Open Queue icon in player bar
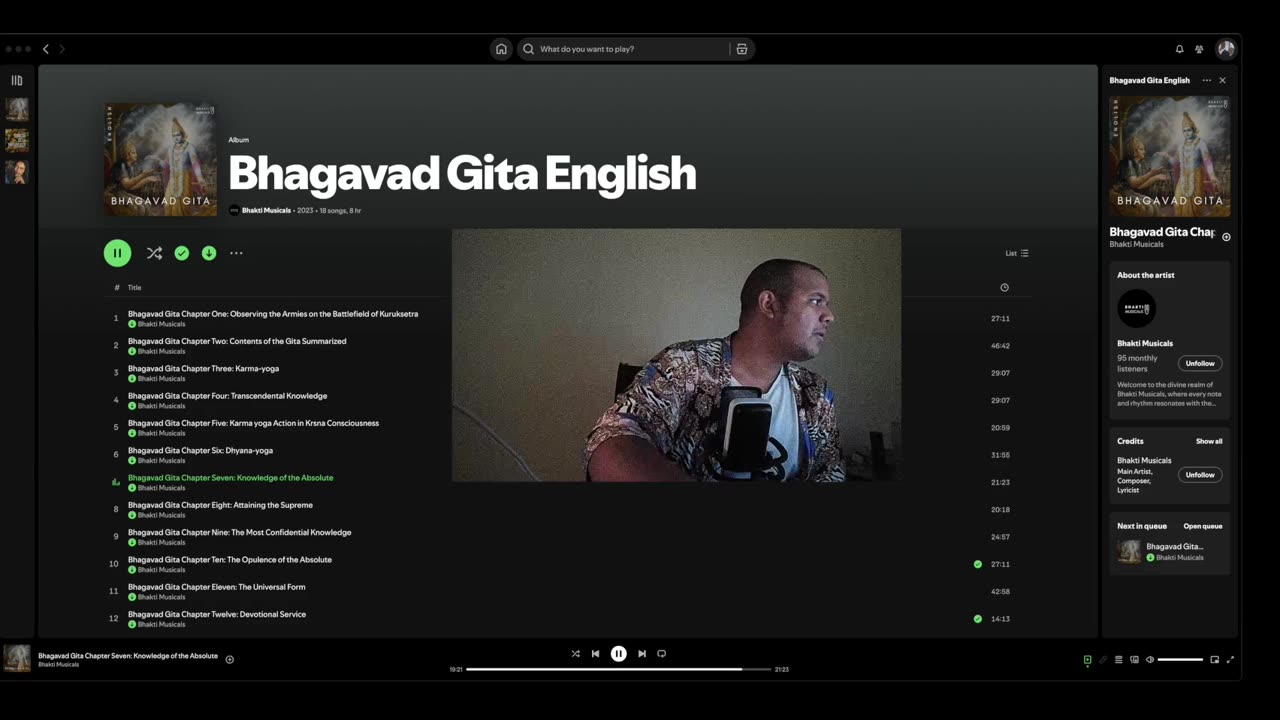The image size is (1280, 720). point(1119,660)
